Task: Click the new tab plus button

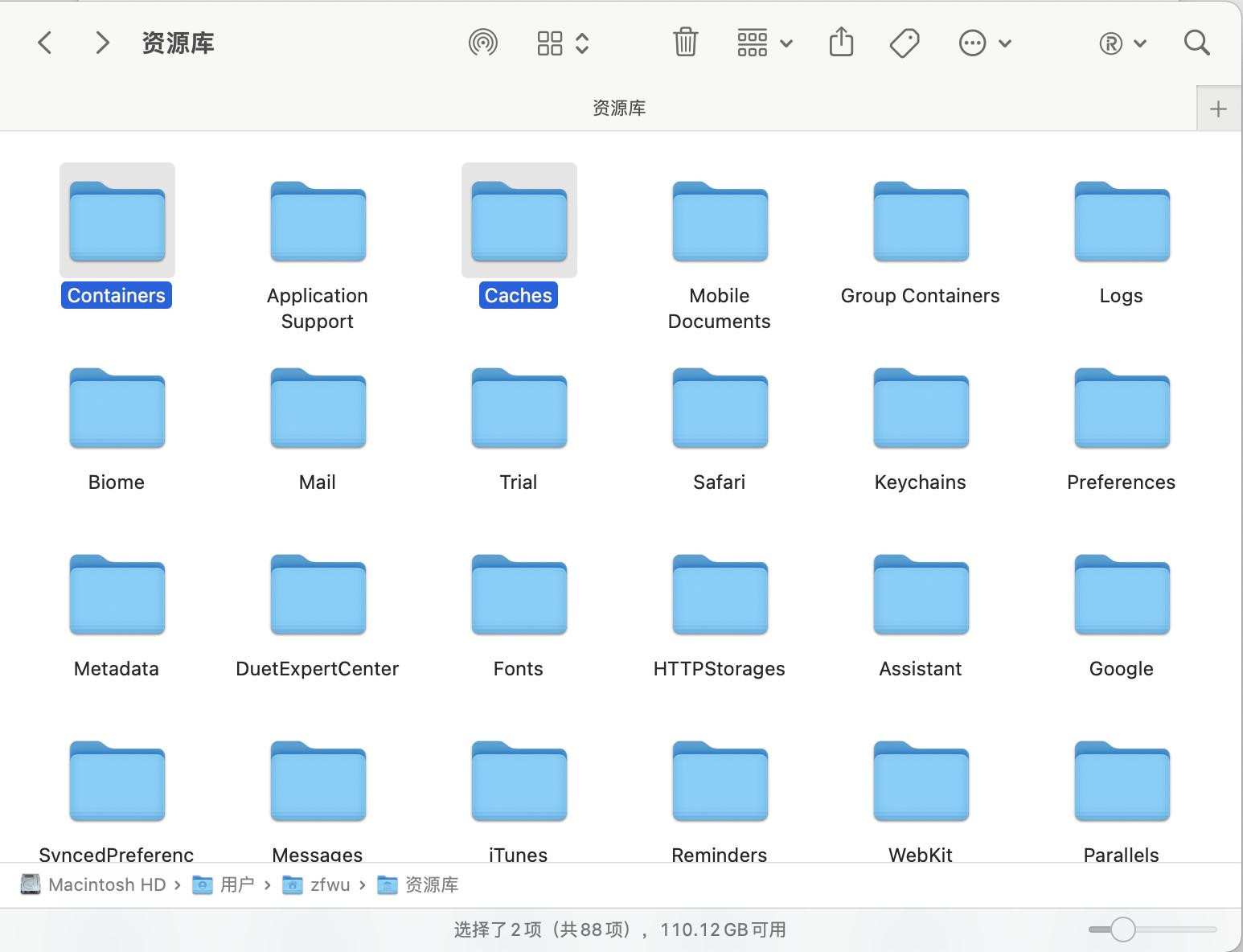Action: click(x=1218, y=108)
